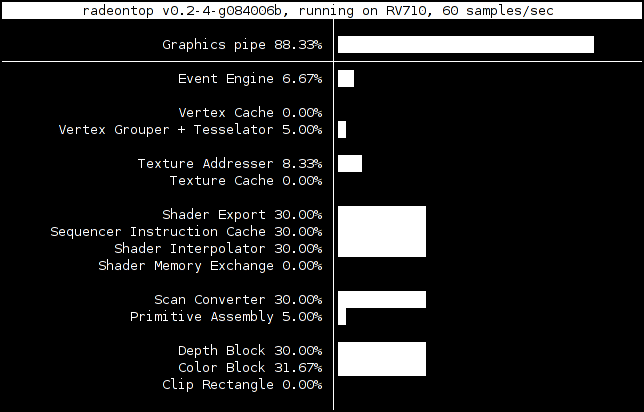Select the Primitive Assembly 5.00% label
Image resolution: width=644 pixels, height=412 pixels.
(226, 316)
